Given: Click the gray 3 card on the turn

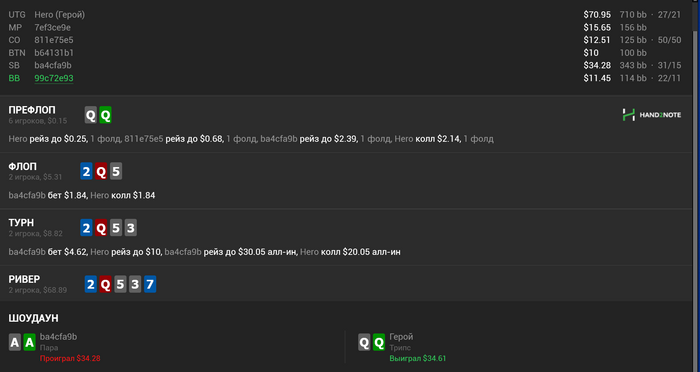Looking at the screenshot, I should pos(130,228).
